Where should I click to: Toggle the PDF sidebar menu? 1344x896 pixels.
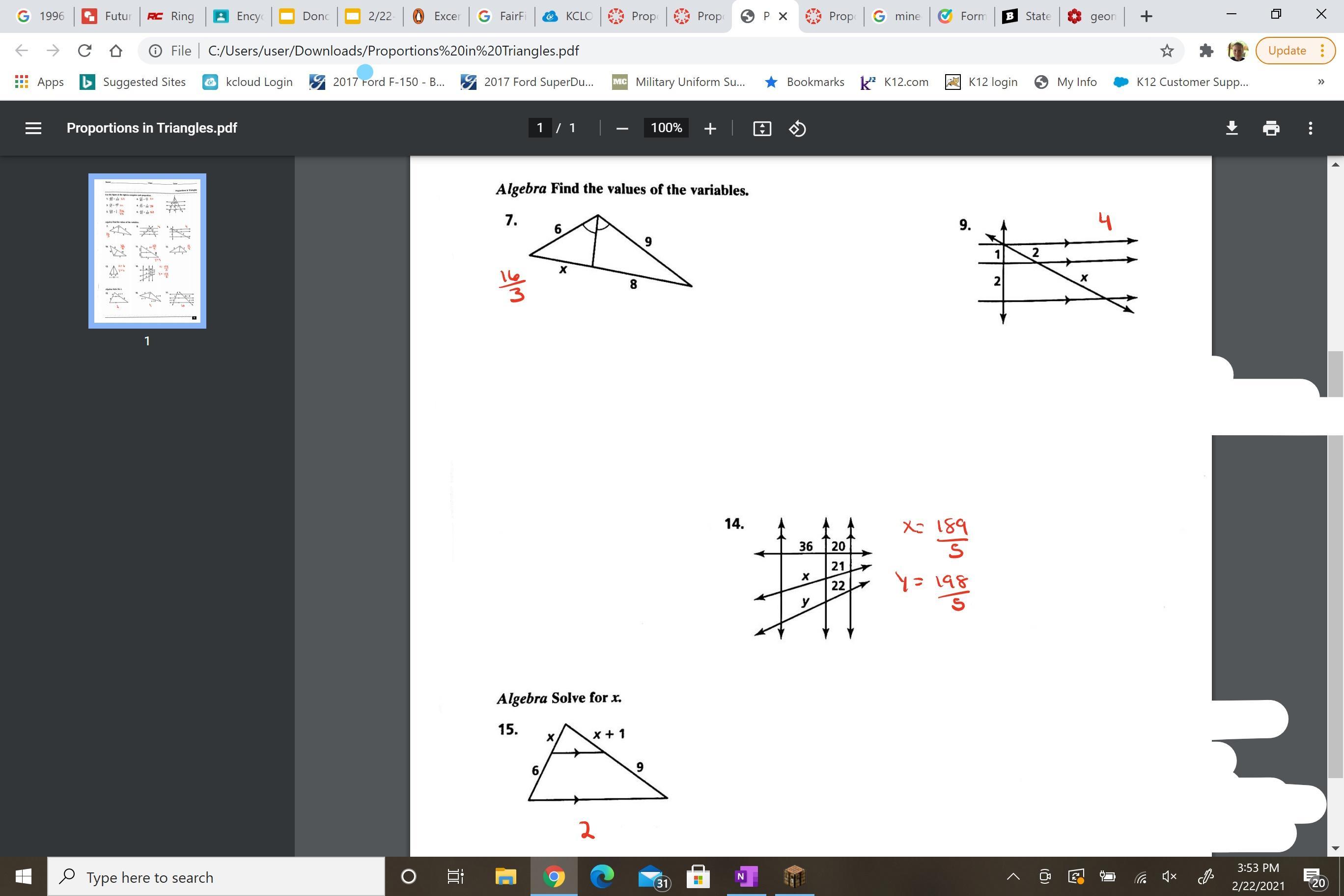pos(33,128)
